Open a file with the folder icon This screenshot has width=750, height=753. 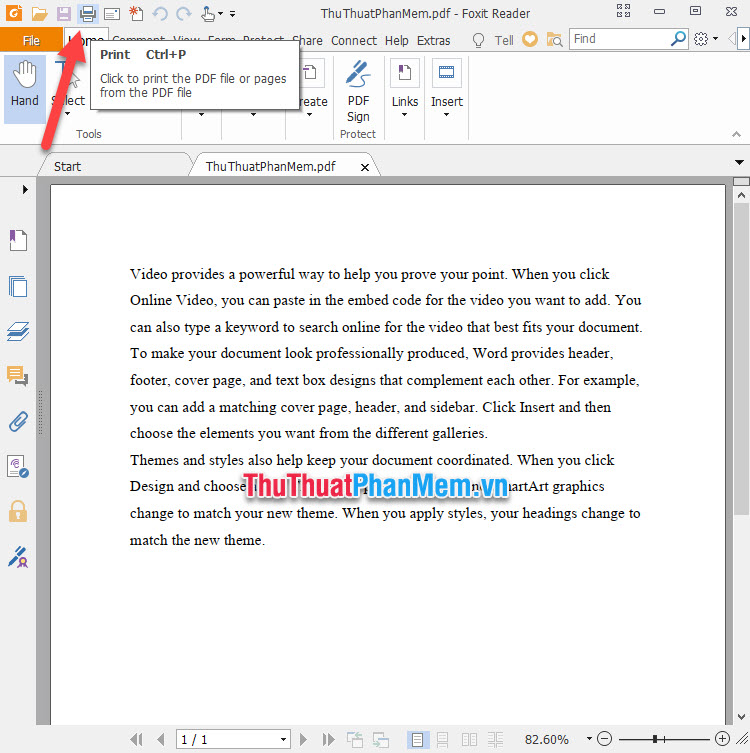point(39,14)
